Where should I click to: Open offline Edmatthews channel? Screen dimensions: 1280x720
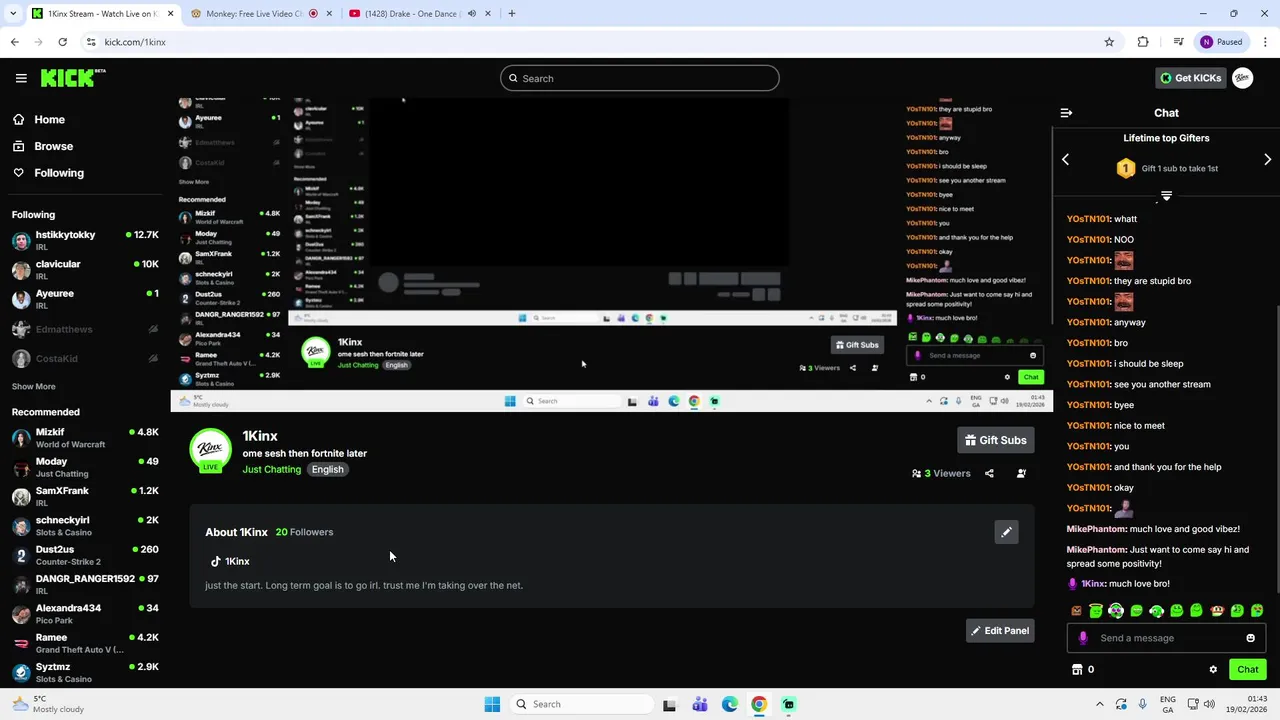point(85,329)
